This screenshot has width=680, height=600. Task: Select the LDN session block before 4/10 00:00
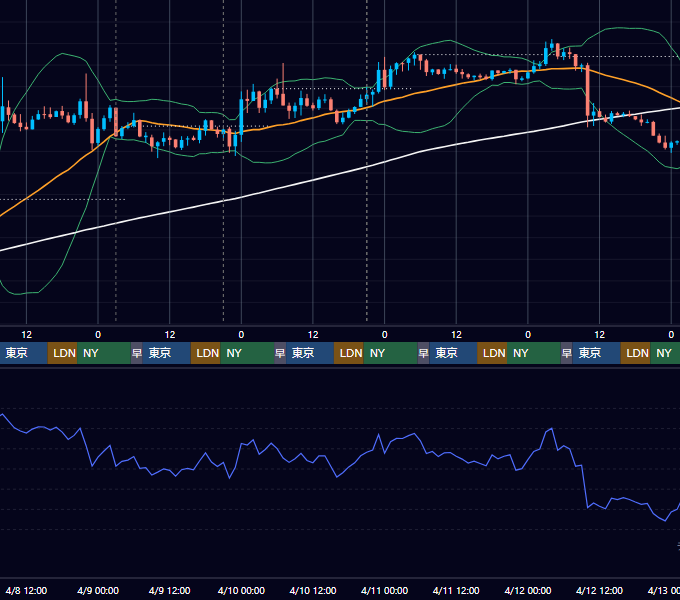[206, 353]
